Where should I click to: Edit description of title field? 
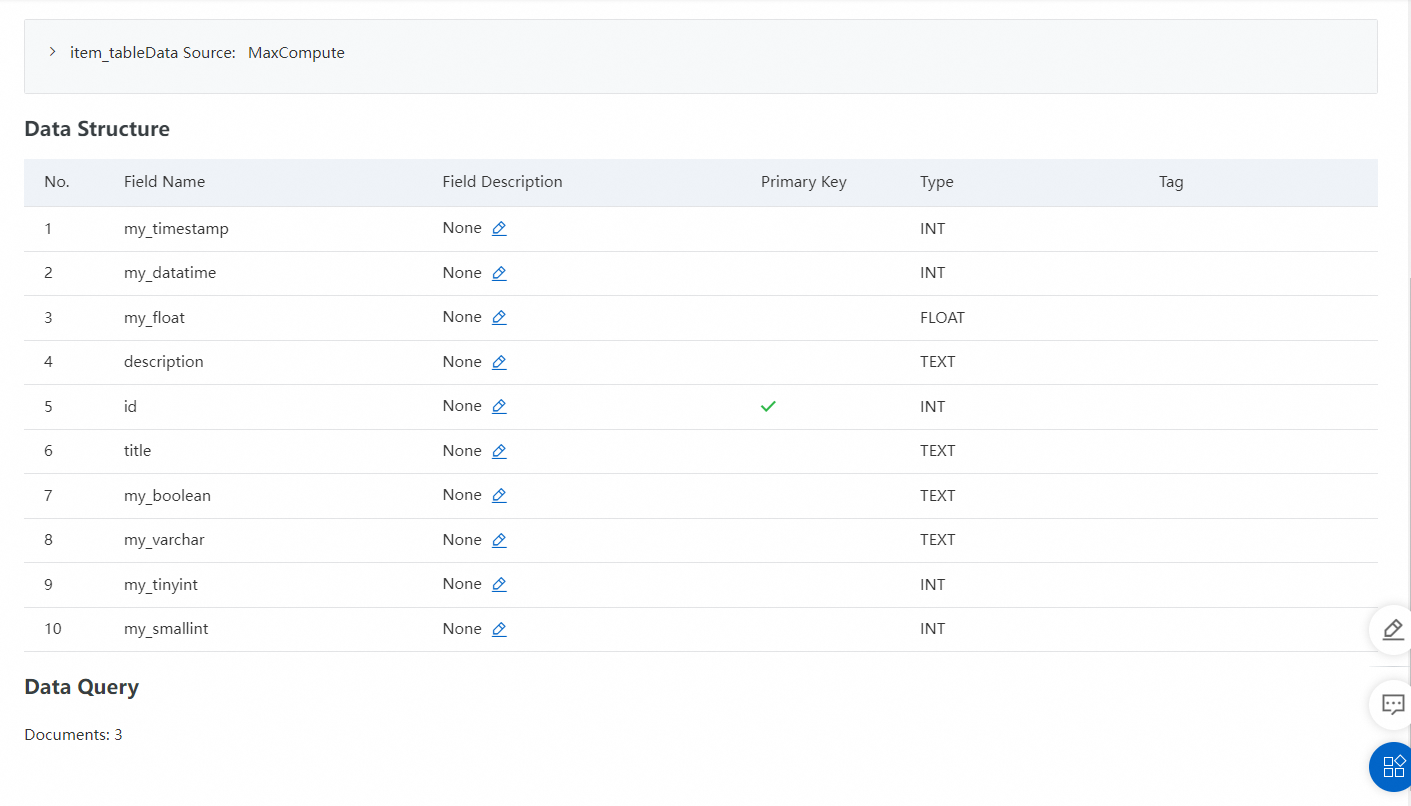point(499,451)
